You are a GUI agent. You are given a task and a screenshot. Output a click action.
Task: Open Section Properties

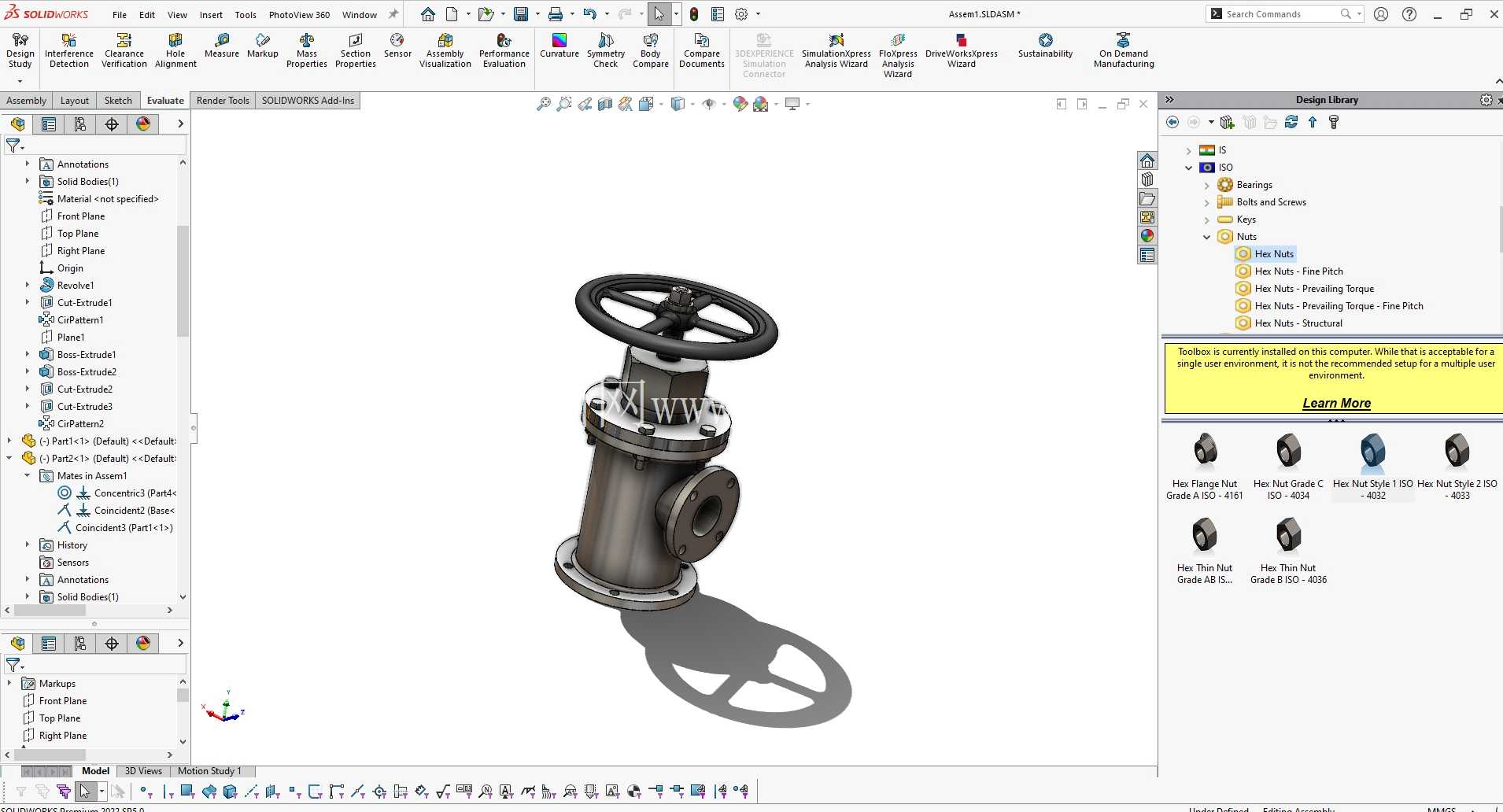click(x=356, y=50)
